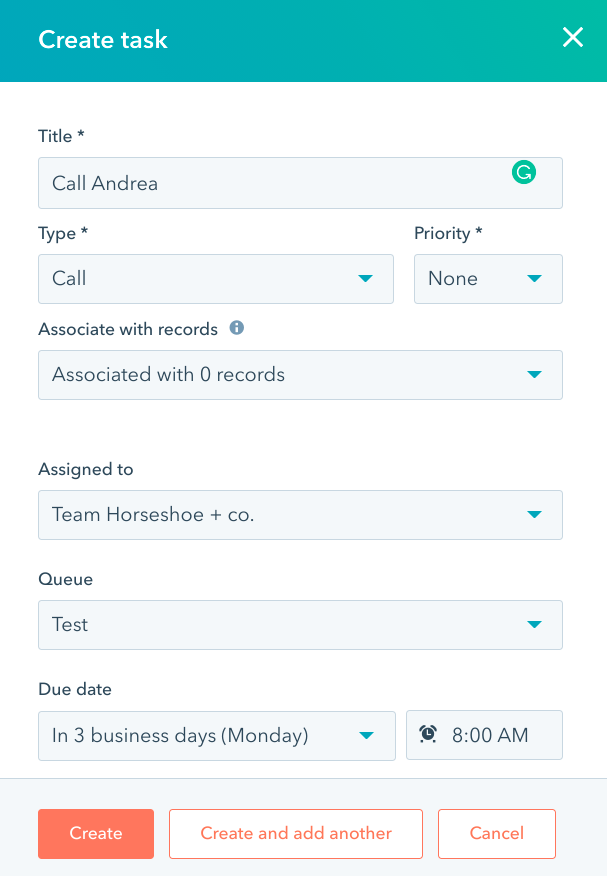Click the chevron on the Assigned to selector
This screenshot has width=607, height=876.
pyautogui.click(x=534, y=514)
